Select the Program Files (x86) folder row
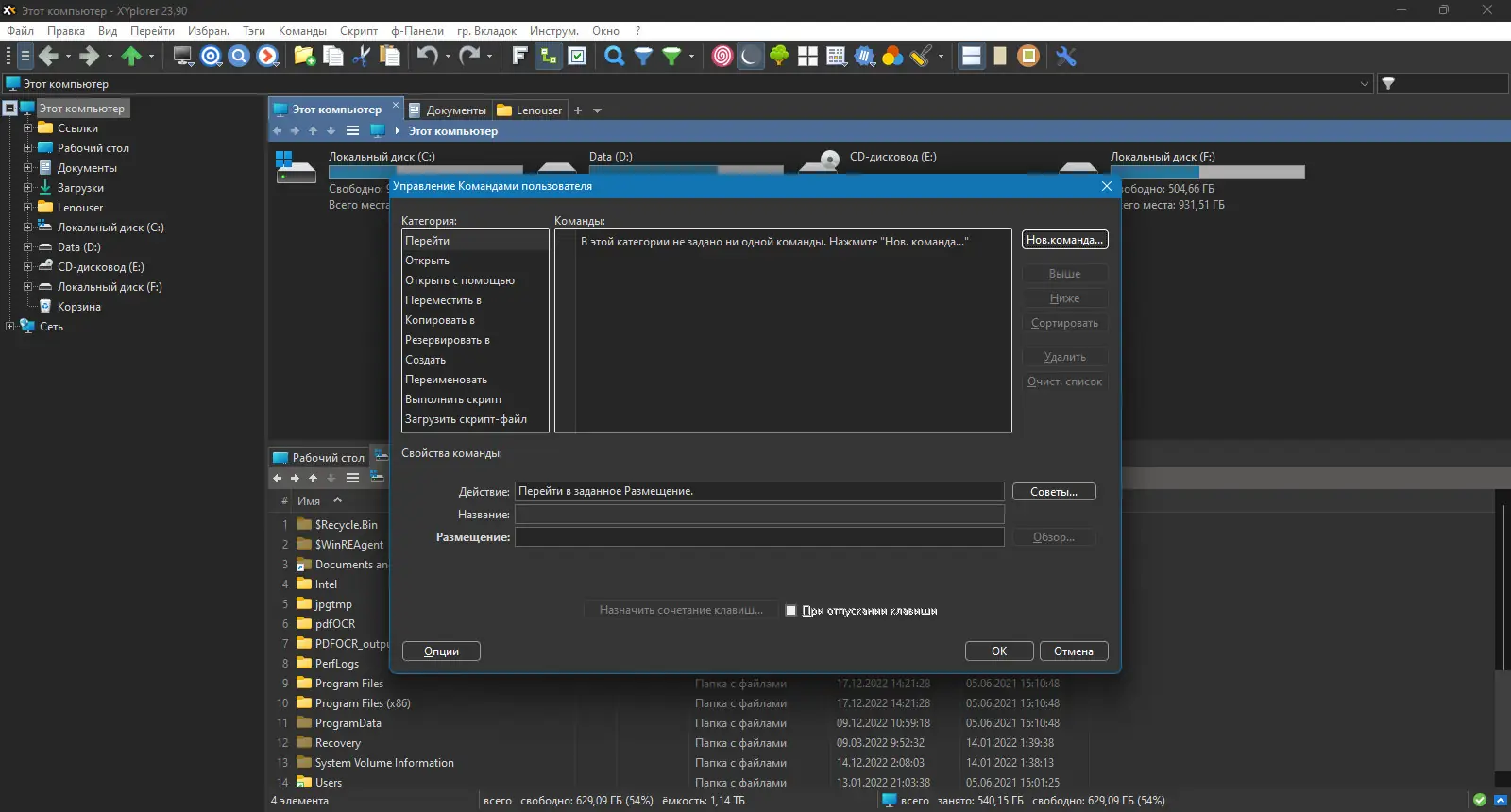Image resolution: width=1511 pixels, height=812 pixels. point(363,703)
